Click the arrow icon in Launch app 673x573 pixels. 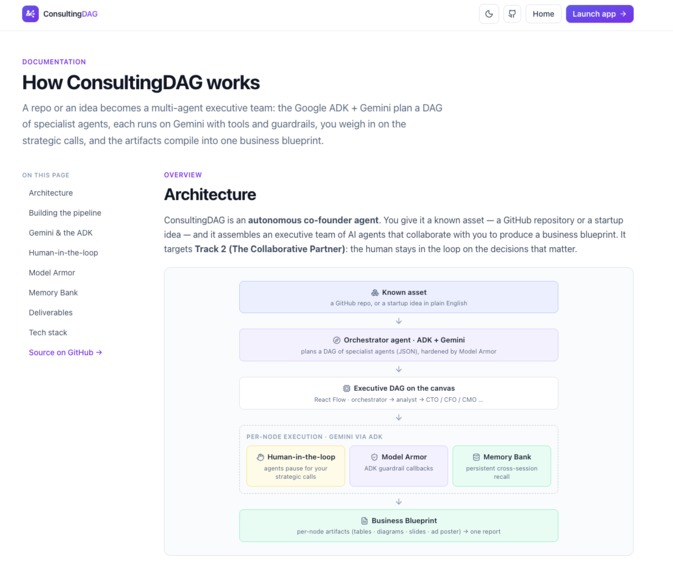(623, 14)
